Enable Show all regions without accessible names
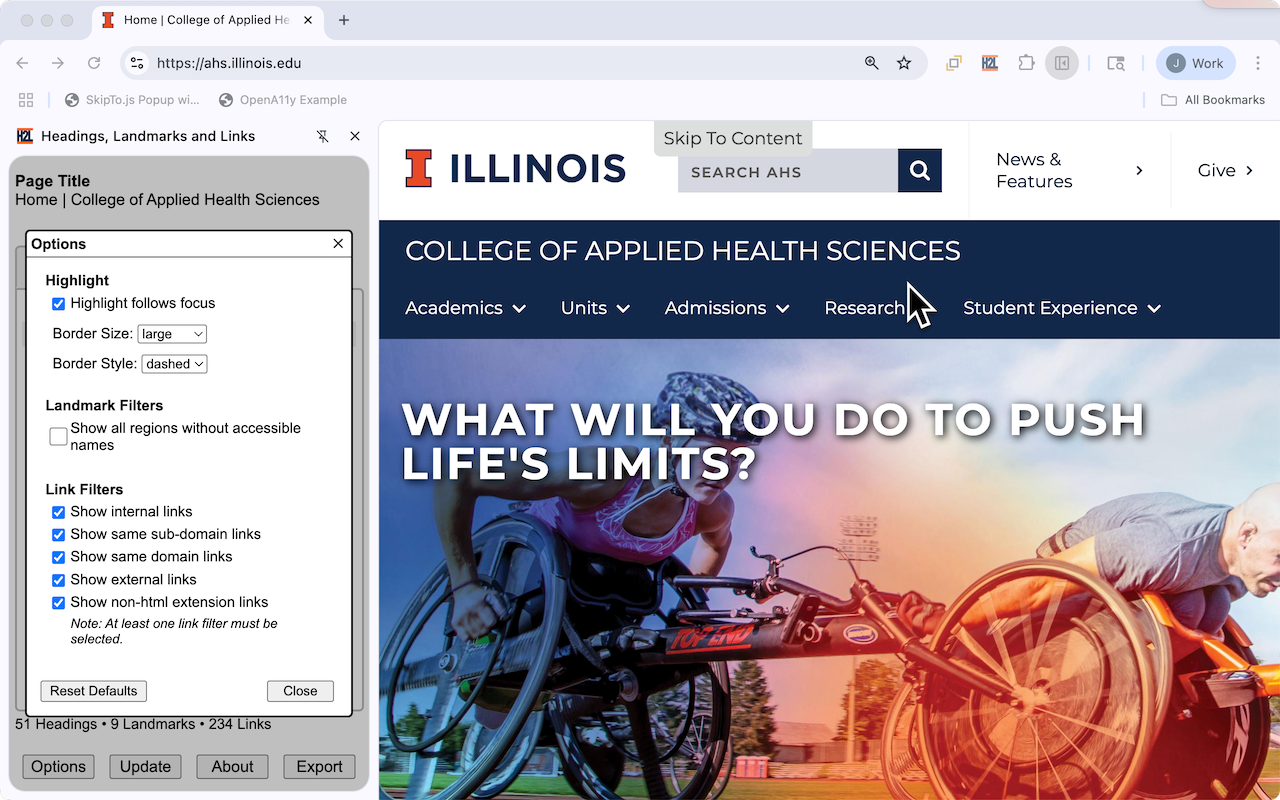 [59, 436]
